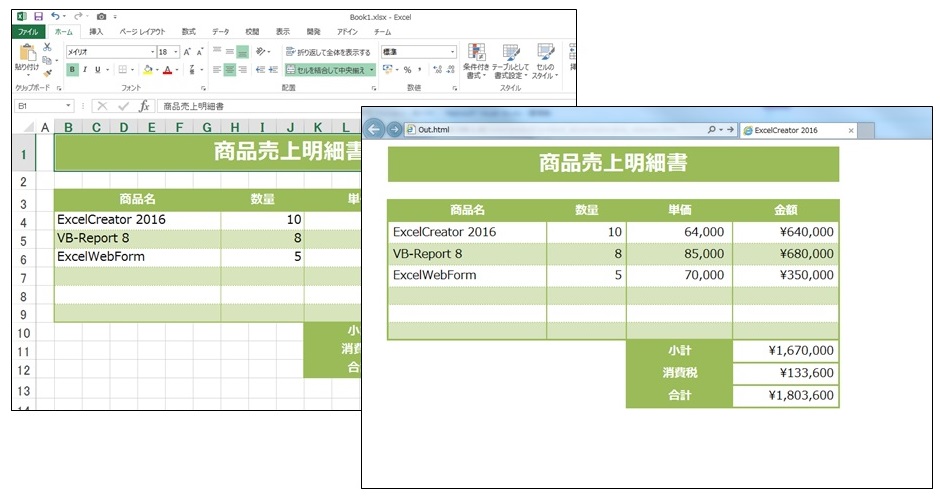Save the Excel workbook from quick access toolbar
940x500 pixels.
[38, 17]
